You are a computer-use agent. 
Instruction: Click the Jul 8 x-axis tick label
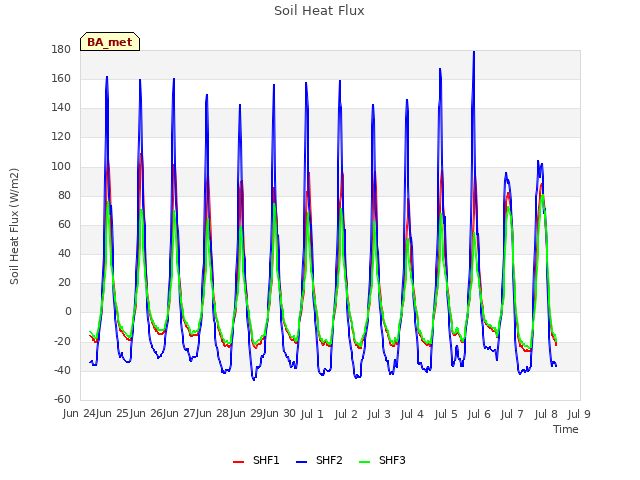pos(546,414)
